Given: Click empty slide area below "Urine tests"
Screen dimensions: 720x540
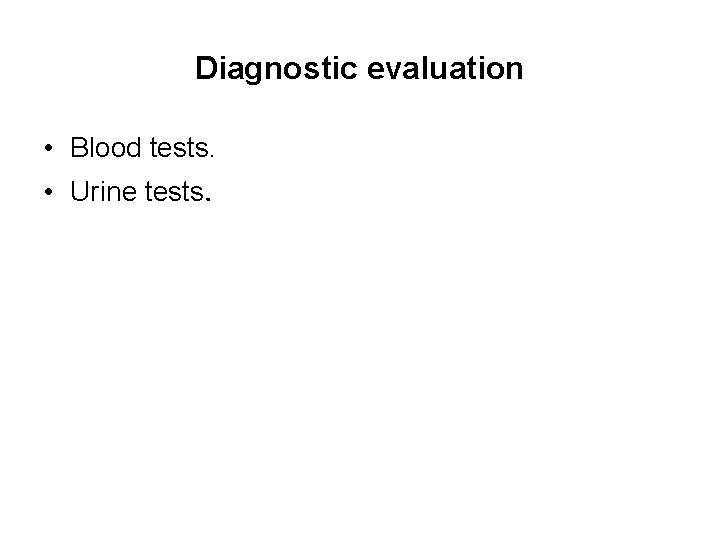Looking at the screenshot, I should [360, 360].
